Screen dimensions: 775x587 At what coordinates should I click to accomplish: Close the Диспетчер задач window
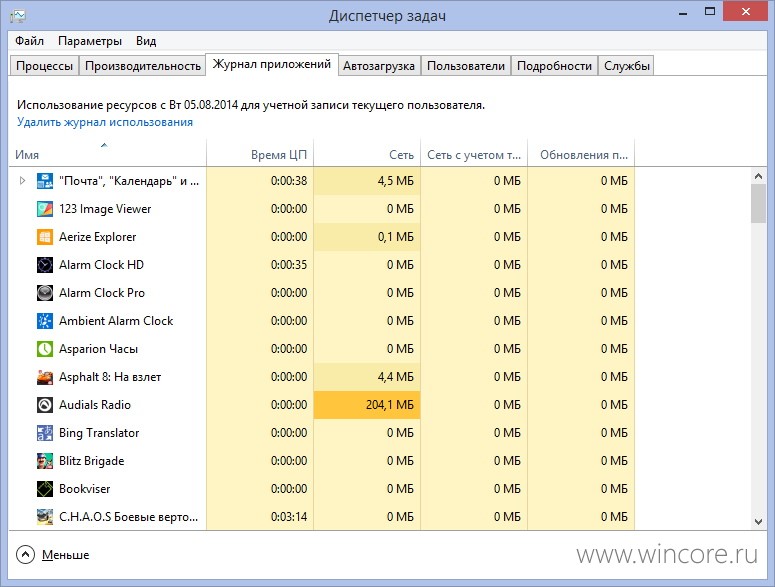746,11
